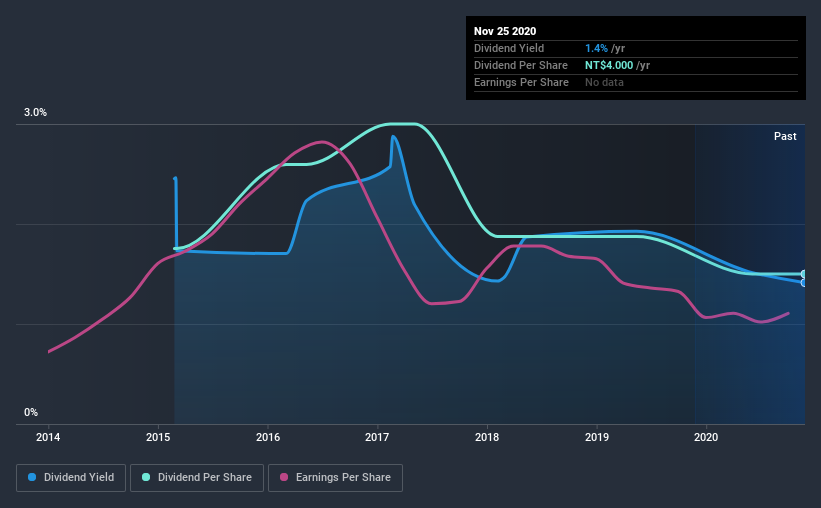Select the 2017 x-axis label

[377, 437]
